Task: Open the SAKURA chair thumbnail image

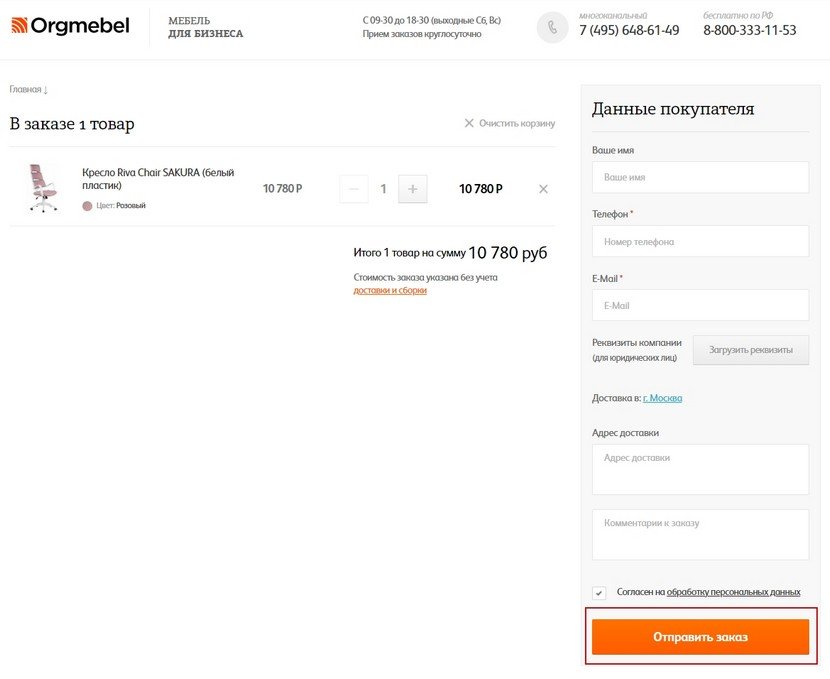Action: tap(43, 187)
